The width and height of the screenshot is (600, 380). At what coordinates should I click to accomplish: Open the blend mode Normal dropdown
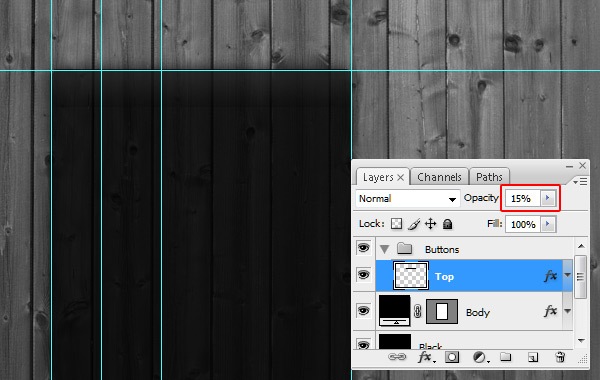coord(408,199)
